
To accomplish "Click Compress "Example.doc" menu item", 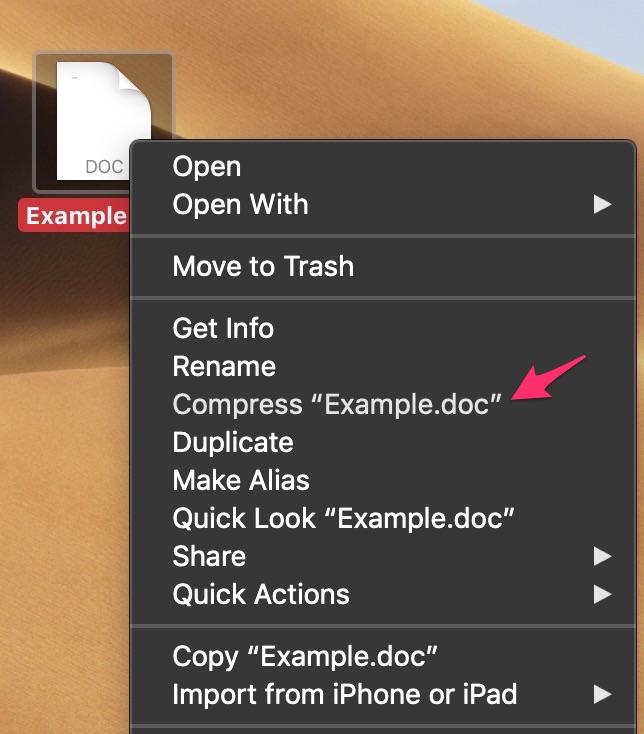I will point(382,404).
